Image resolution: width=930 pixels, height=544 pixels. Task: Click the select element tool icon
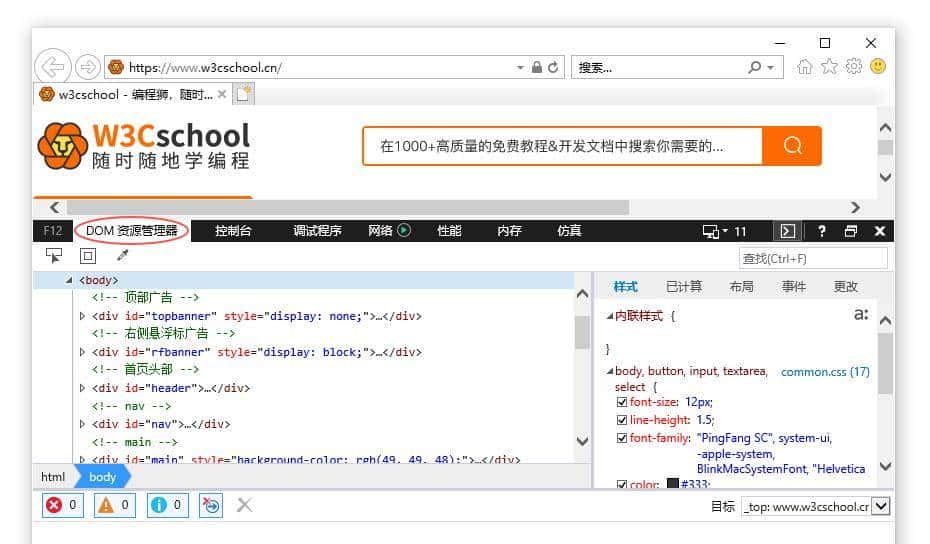click(x=54, y=257)
